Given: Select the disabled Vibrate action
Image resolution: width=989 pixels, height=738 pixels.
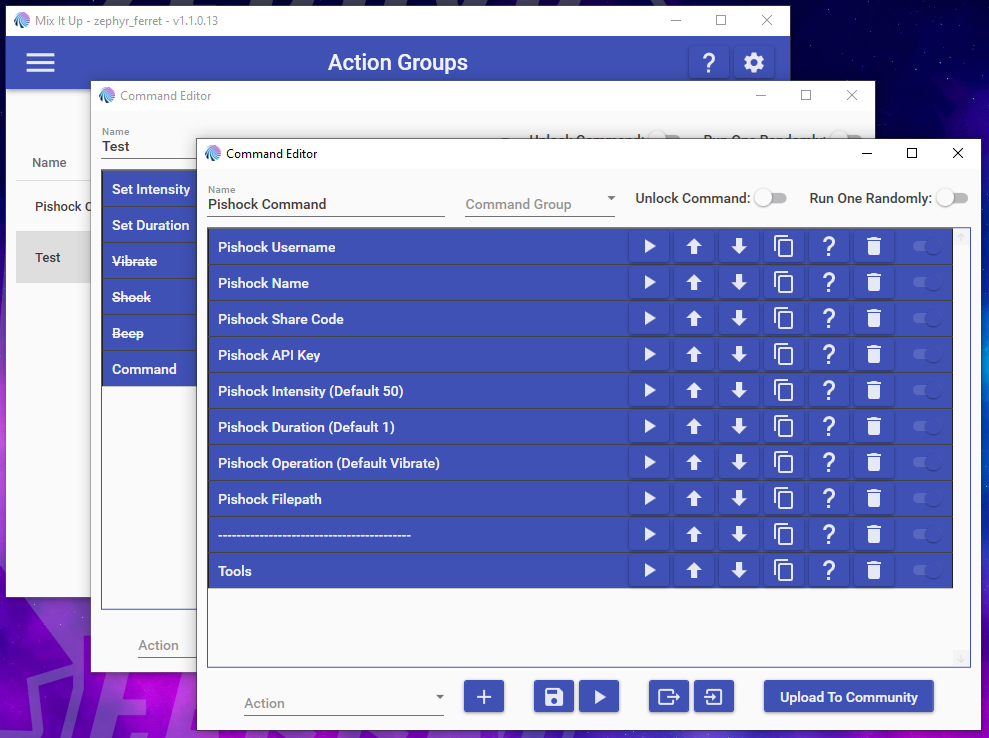Looking at the screenshot, I should click(149, 261).
